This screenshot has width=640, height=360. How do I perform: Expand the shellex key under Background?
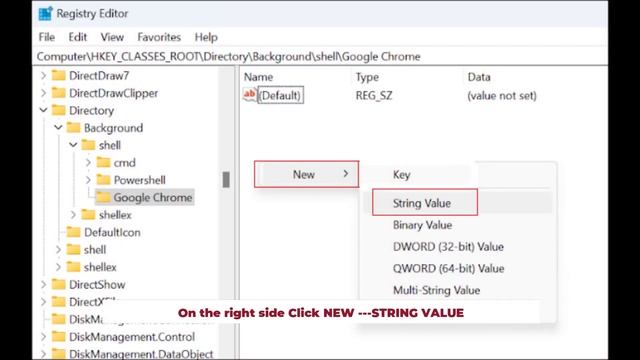click(73, 215)
